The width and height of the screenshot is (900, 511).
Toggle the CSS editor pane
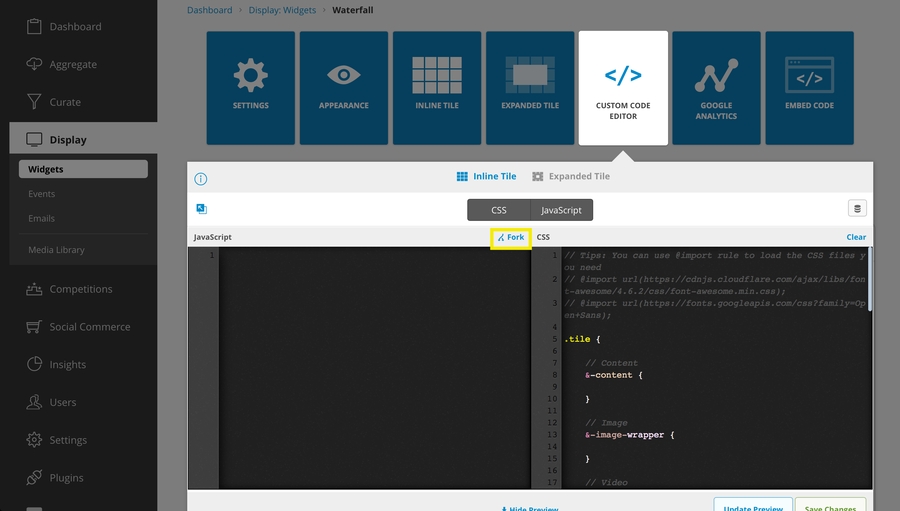pyautogui.click(x=498, y=210)
